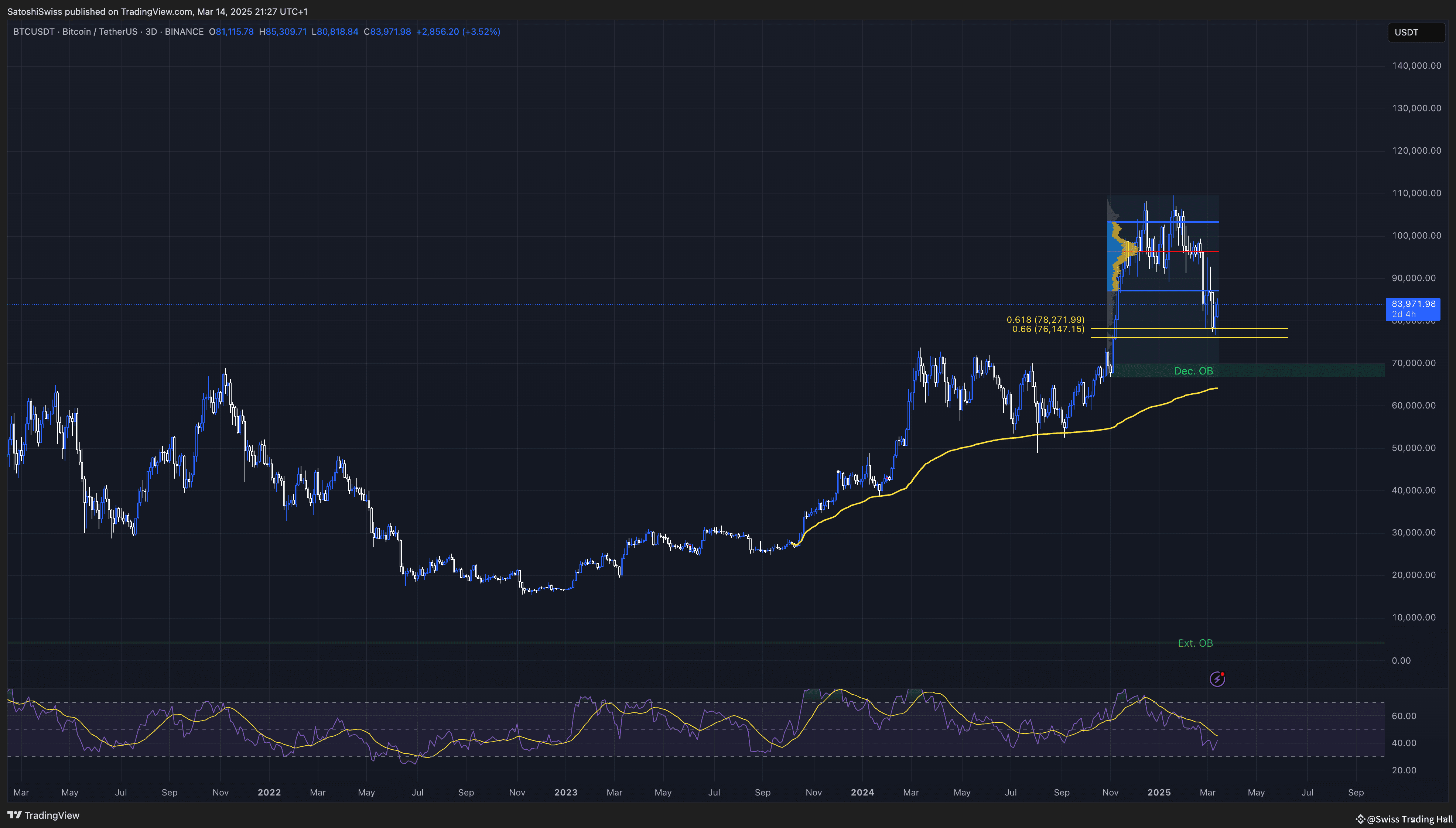The height and width of the screenshot is (828, 1456).
Task: Click the +2,856.20 (+3.52%) change value
Action: [458, 32]
